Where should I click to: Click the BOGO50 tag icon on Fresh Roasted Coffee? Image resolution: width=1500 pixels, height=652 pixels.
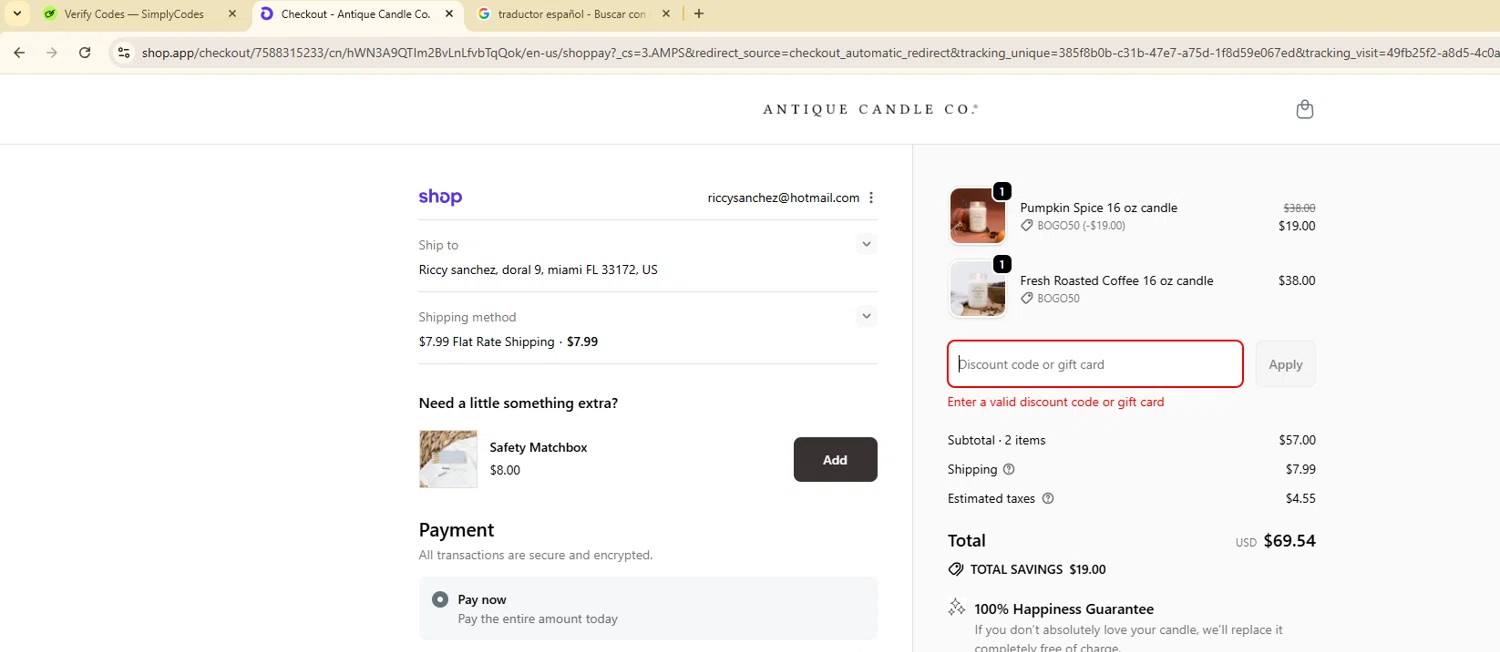1026,298
